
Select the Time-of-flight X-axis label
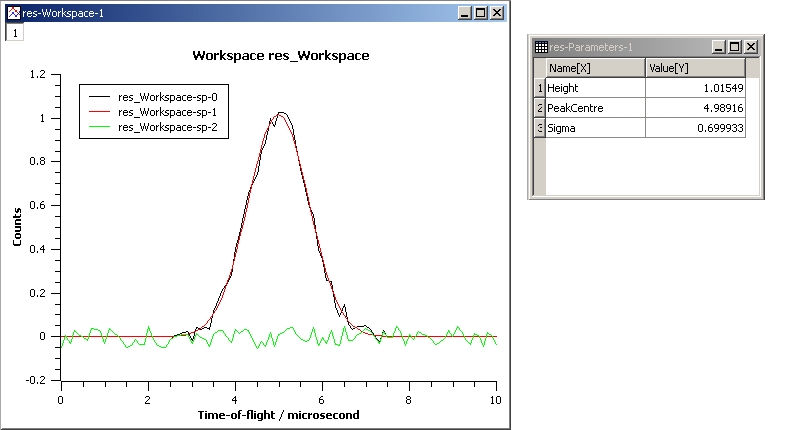280,414
